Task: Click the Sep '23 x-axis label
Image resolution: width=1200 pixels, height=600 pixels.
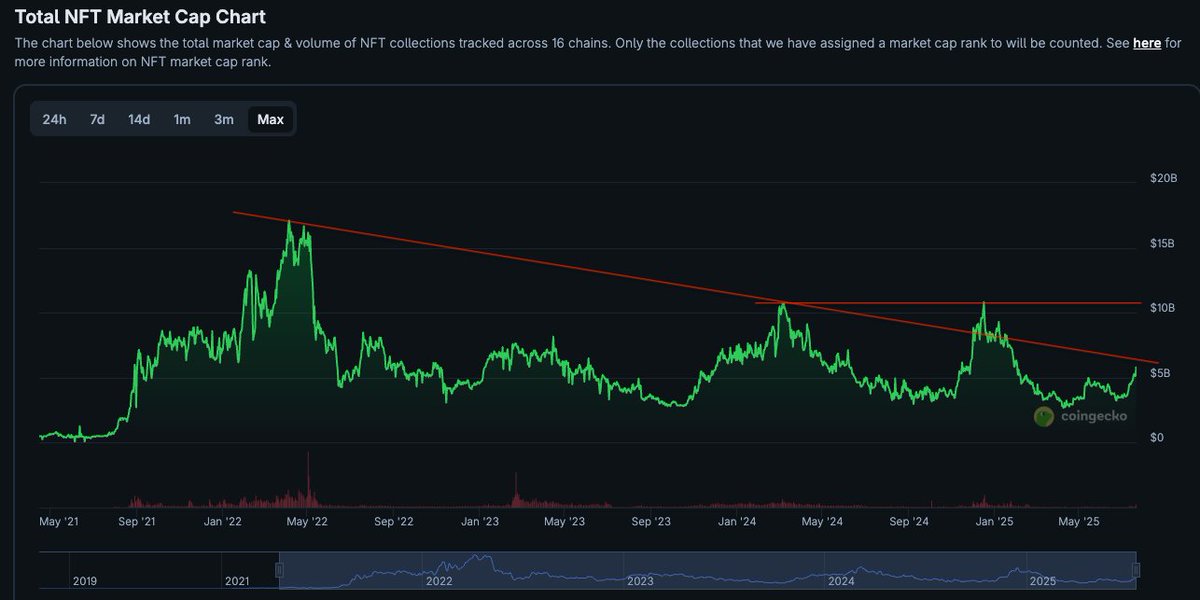Action: pos(651,522)
